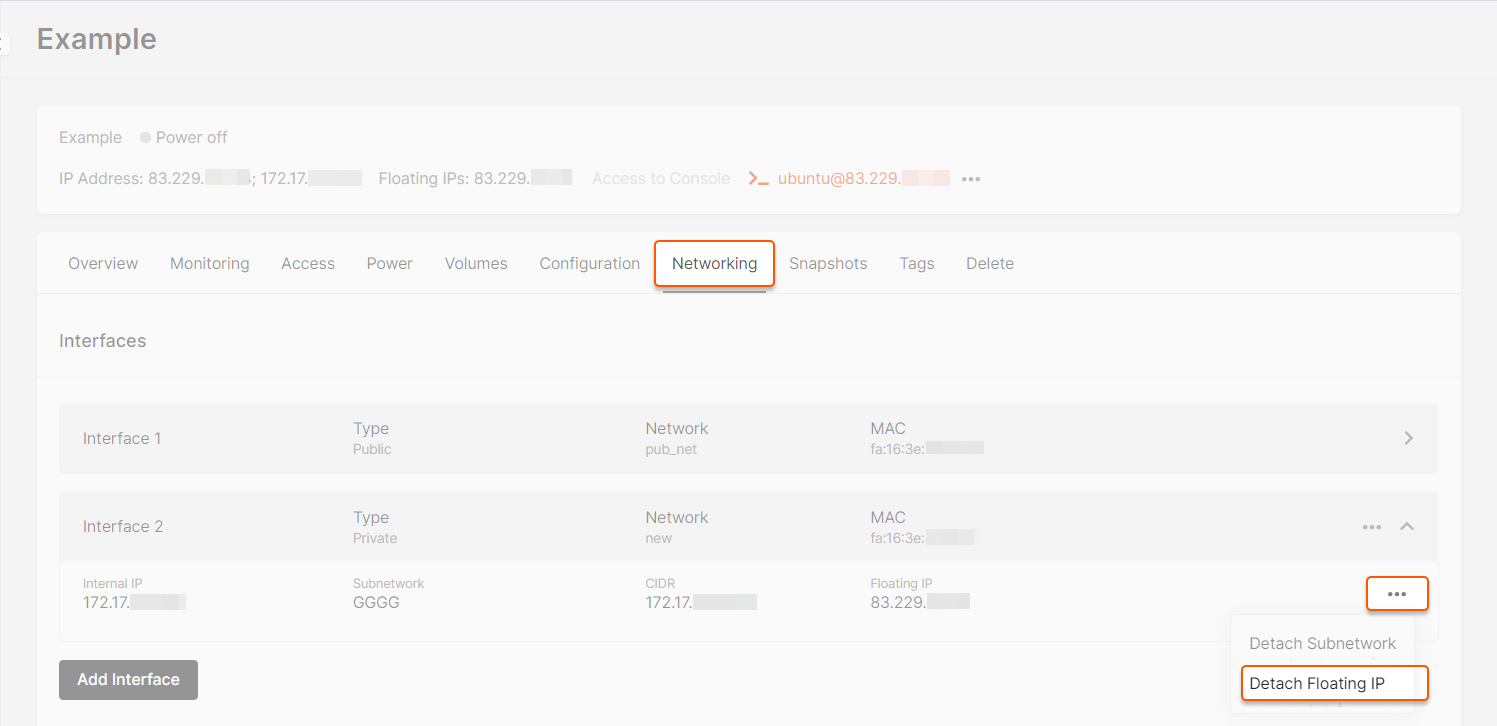Open the console terminal prompt icon
Viewport: 1497px width, 726px height.
pos(758,179)
